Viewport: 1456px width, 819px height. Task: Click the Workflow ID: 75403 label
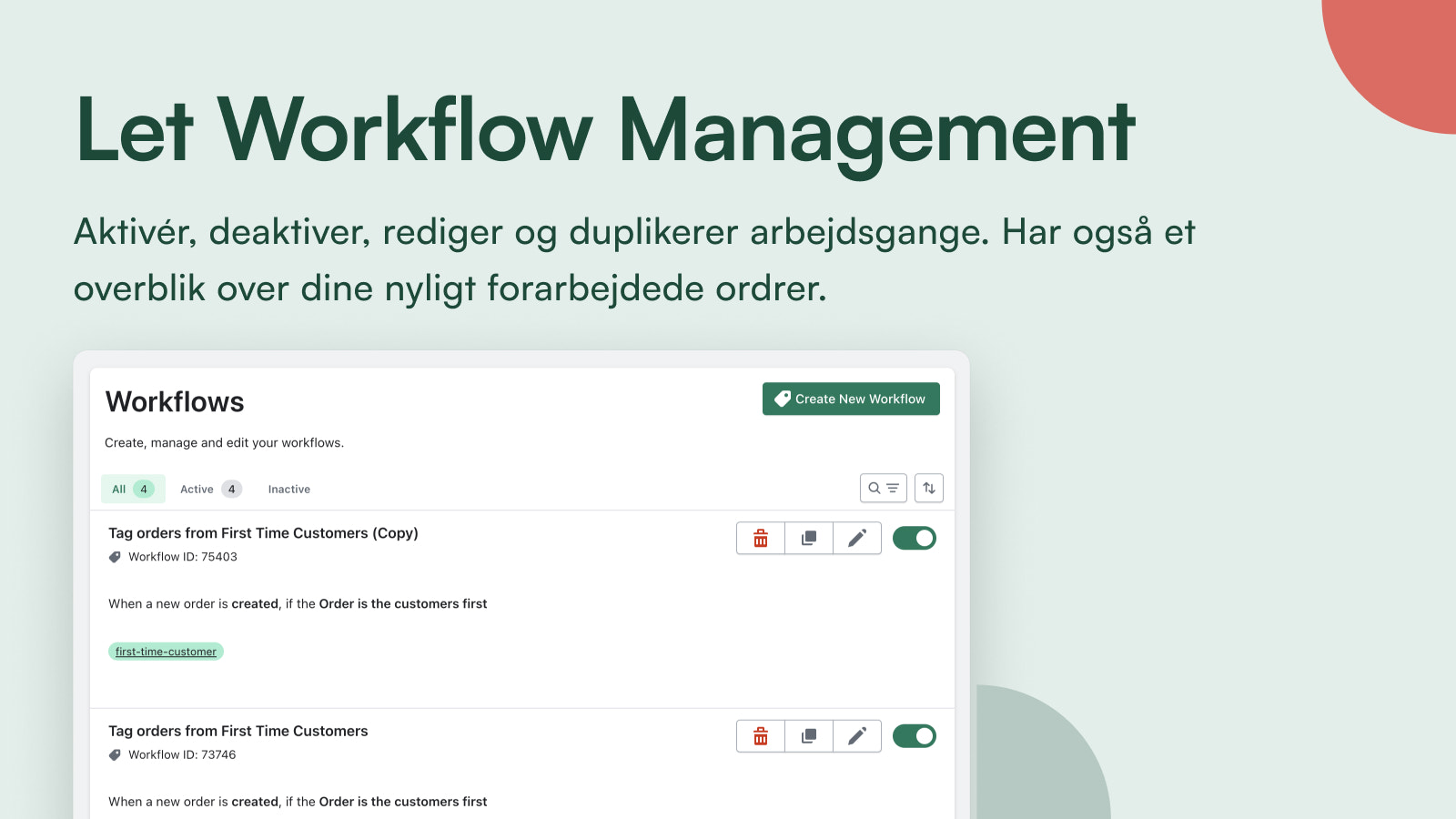click(183, 557)
